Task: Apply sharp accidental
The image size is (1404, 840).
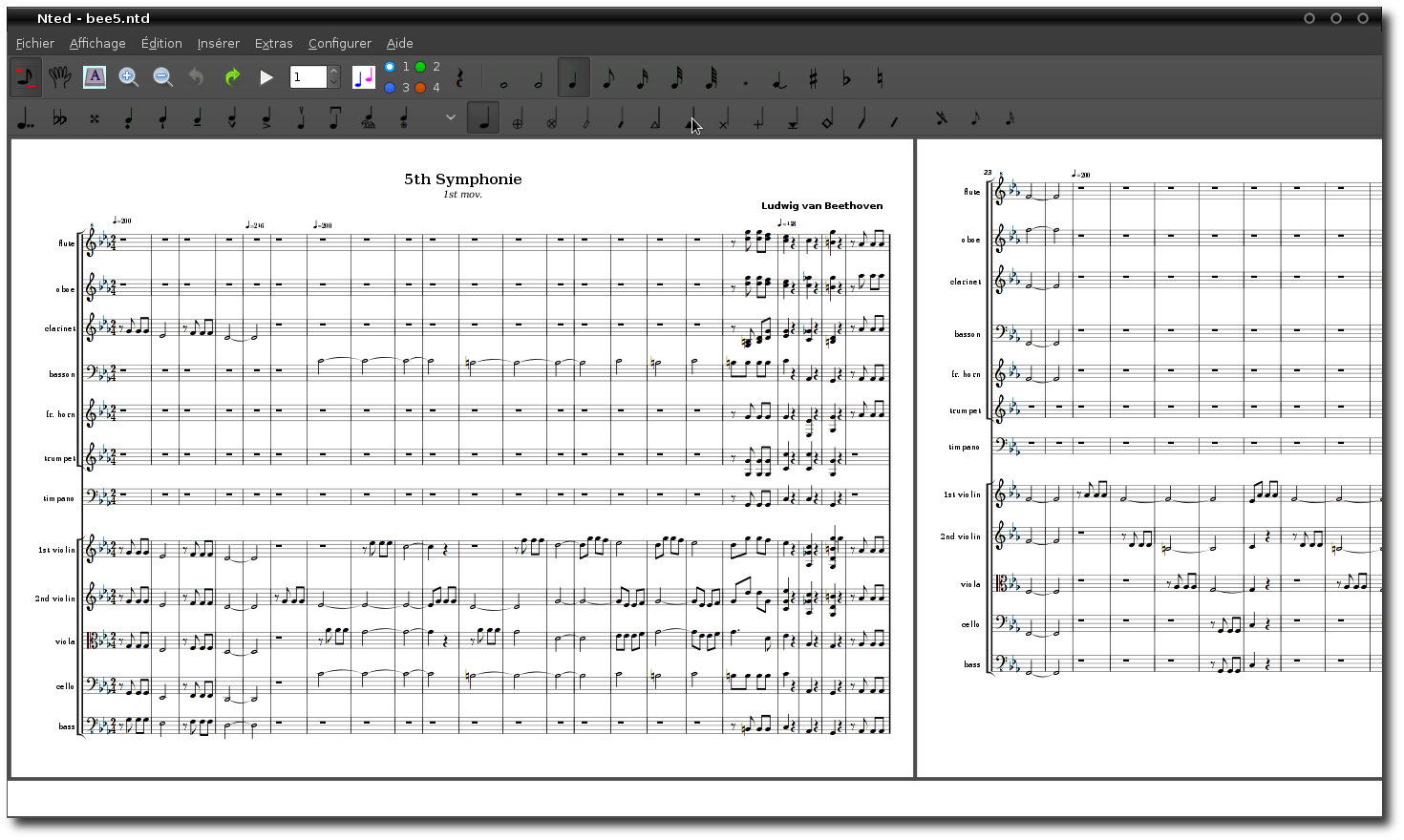Action: point(813,79)
